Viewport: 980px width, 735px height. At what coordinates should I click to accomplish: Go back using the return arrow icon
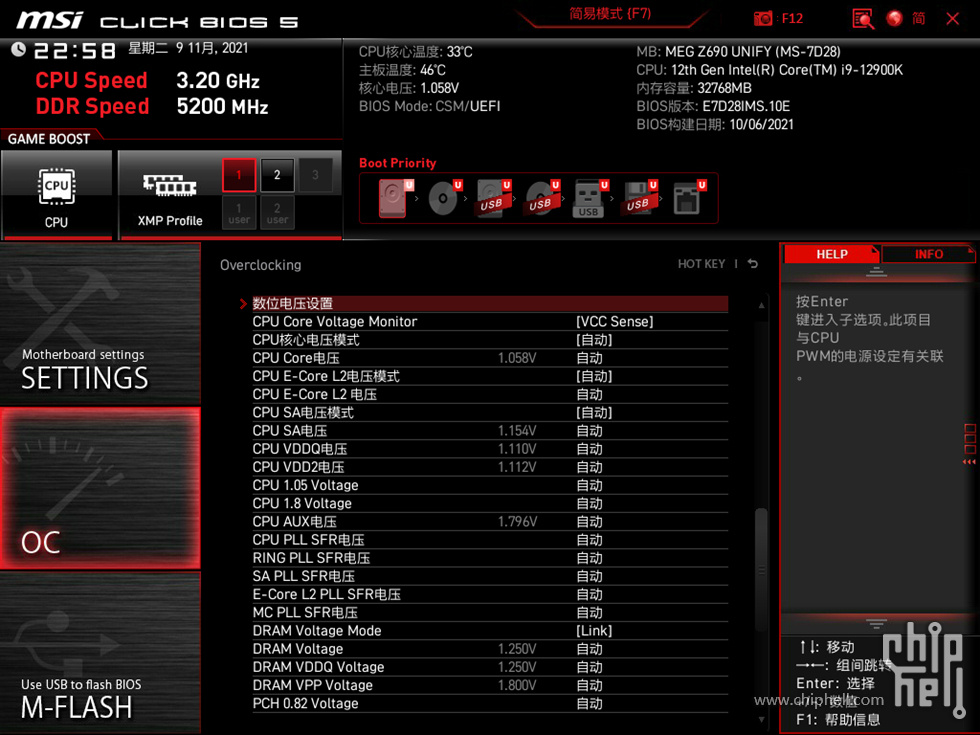(x=753, y=264)
